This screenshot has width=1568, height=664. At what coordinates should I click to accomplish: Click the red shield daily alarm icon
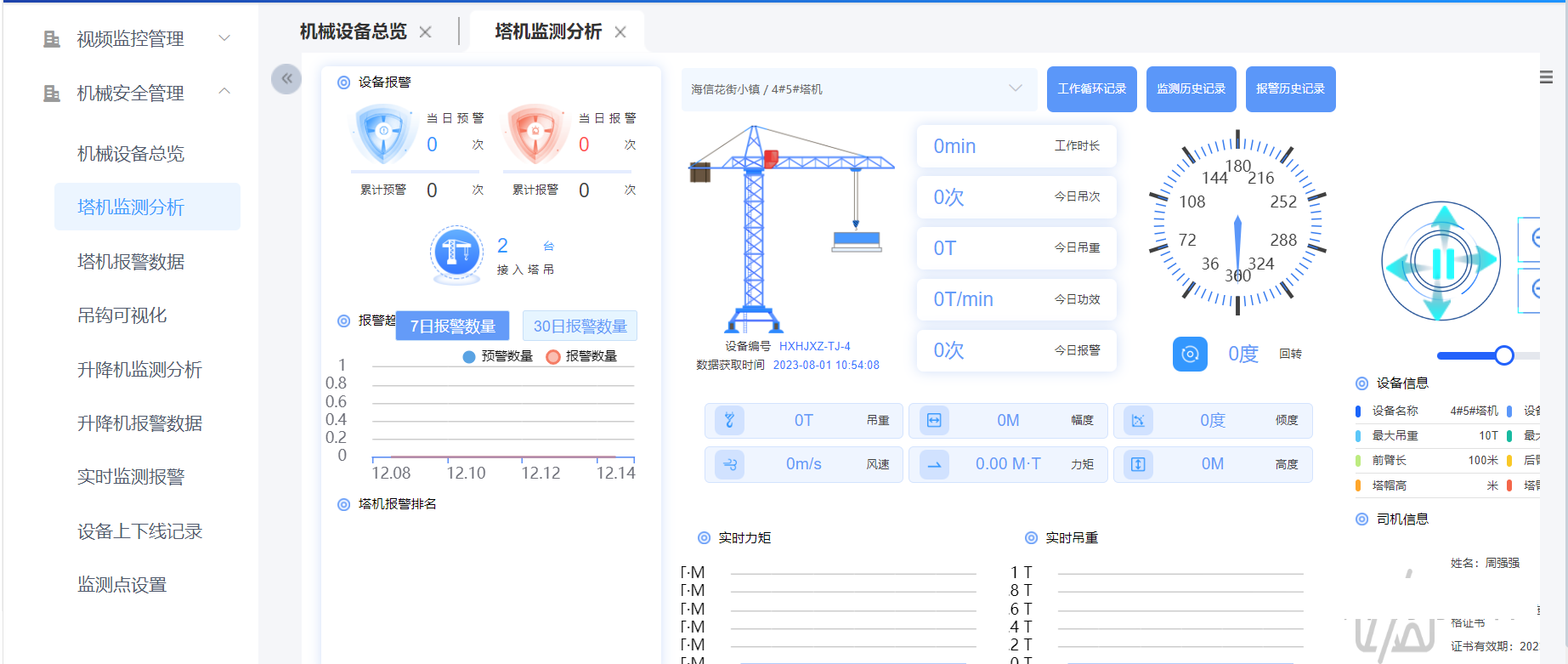[x=535, y=133]
